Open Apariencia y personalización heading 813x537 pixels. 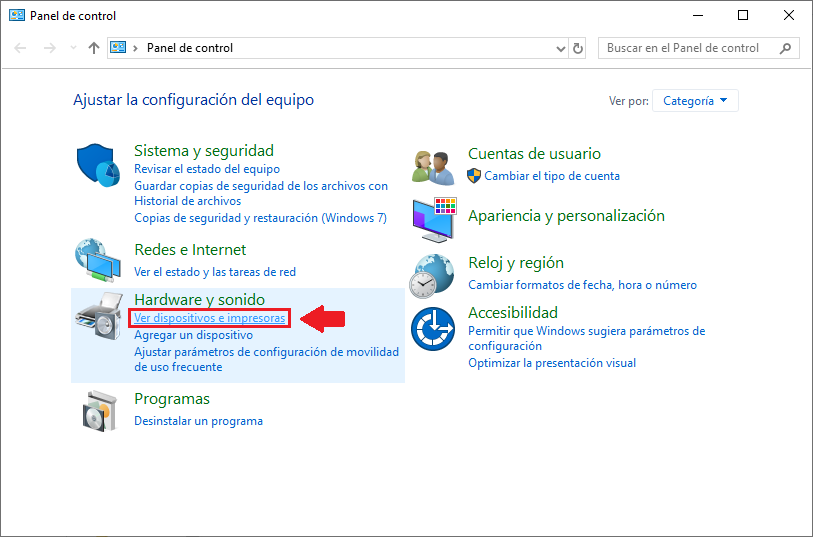(566, 216)
